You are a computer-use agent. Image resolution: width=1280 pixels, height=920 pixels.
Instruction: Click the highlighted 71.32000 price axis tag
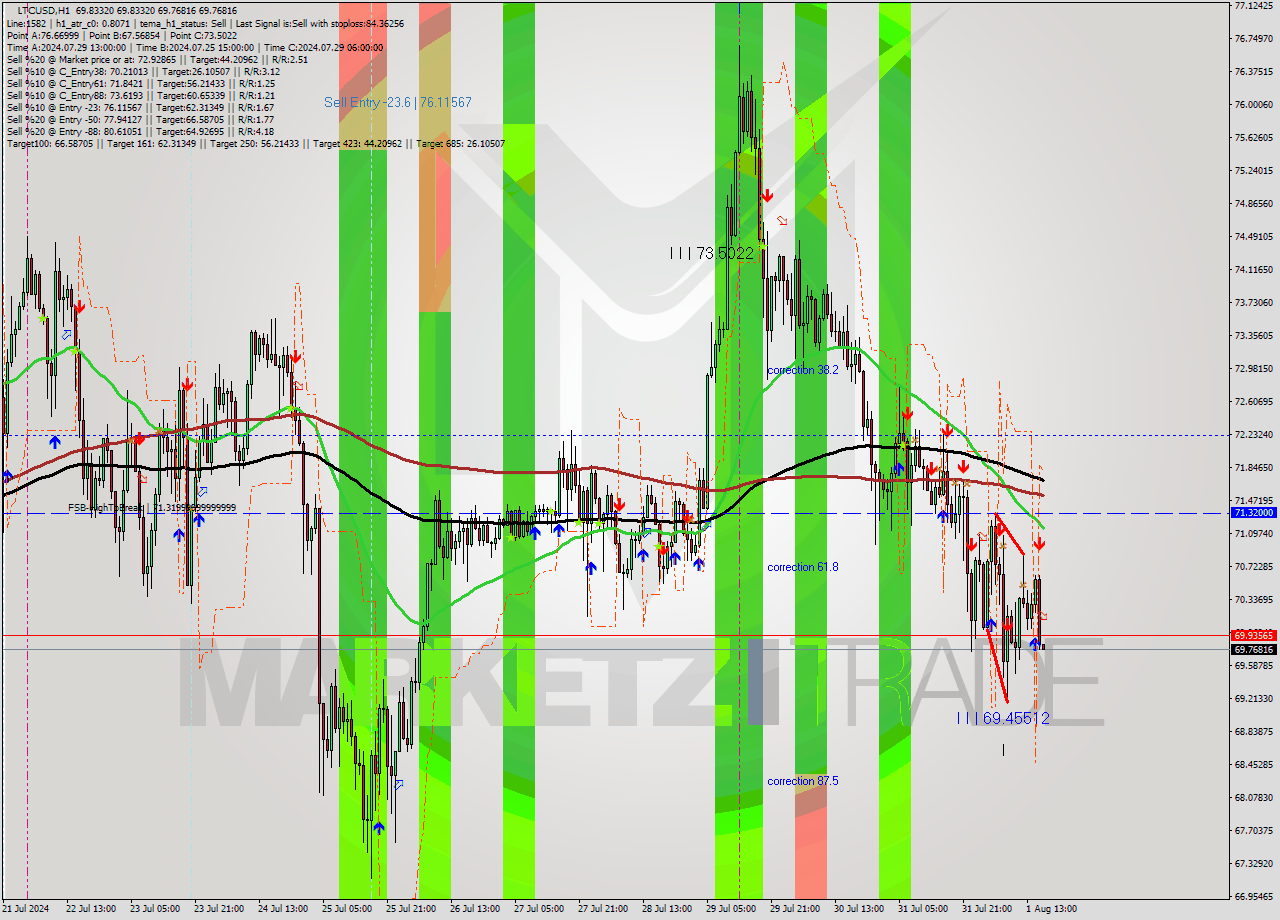1254,512
